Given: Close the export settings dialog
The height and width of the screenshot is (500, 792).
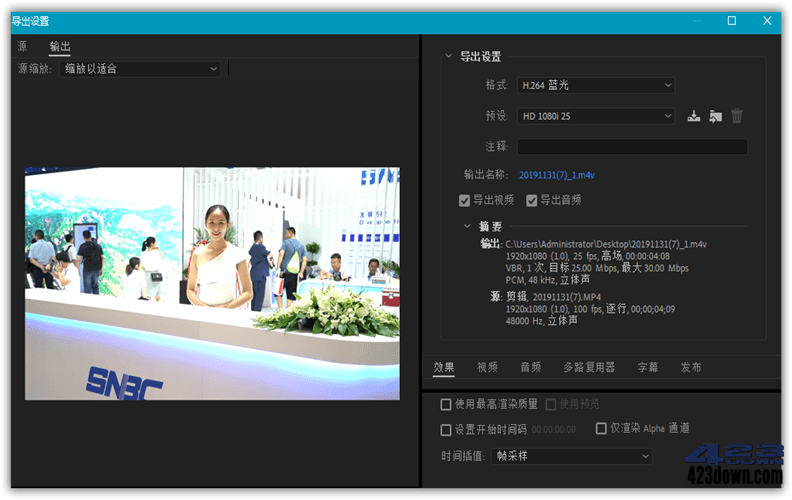Looking at the screenshot, I should point(767,20).
